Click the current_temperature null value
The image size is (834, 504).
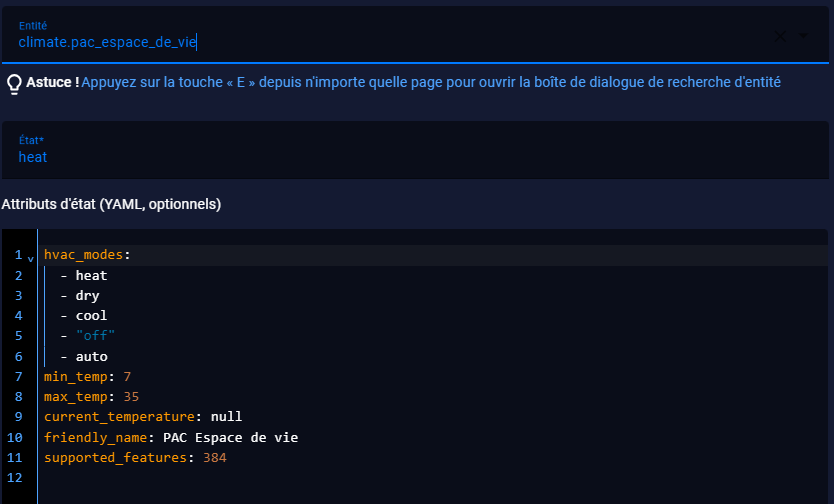(x=227, y=416)
